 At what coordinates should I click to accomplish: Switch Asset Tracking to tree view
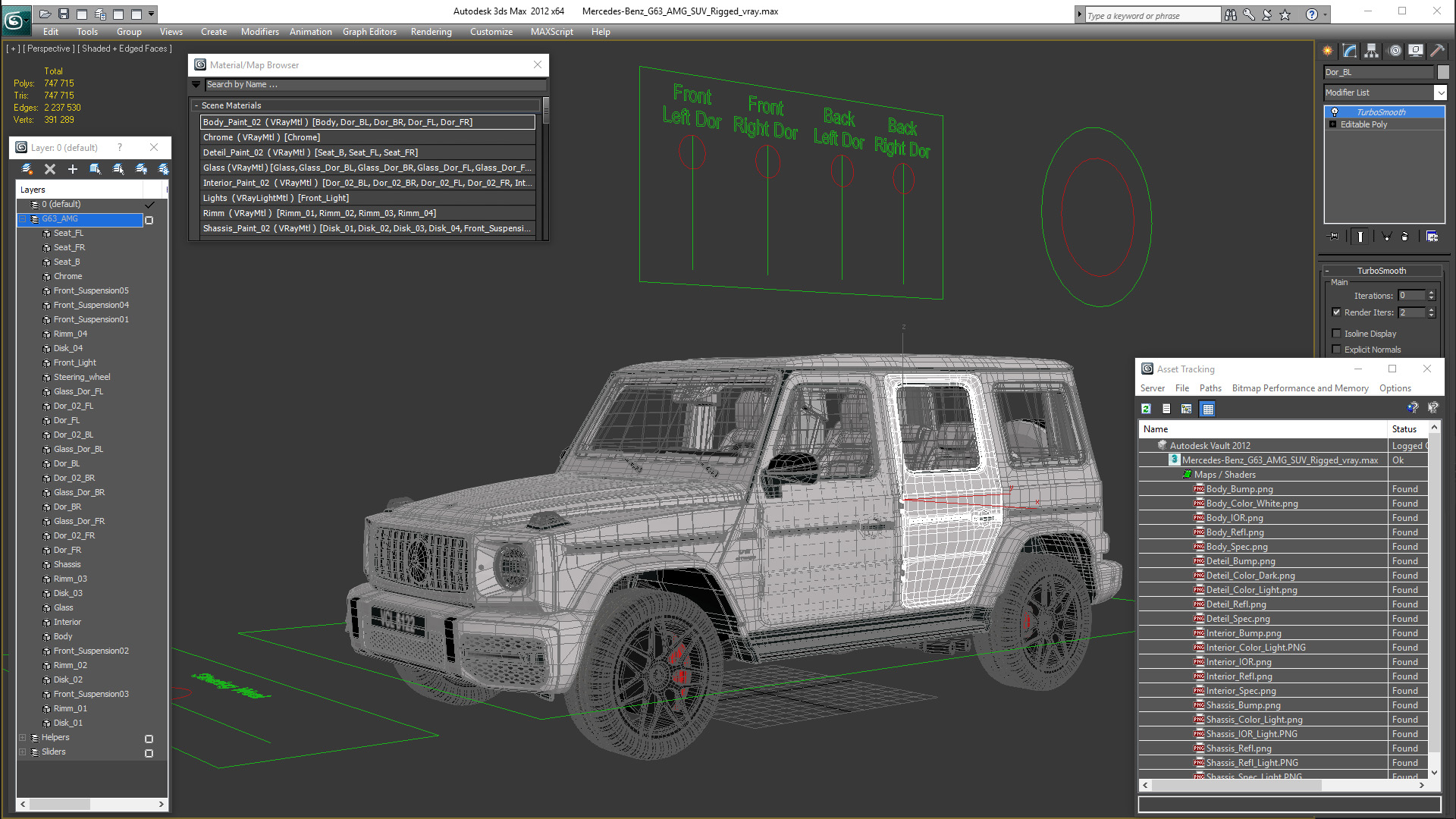[x=1187, y=409]
